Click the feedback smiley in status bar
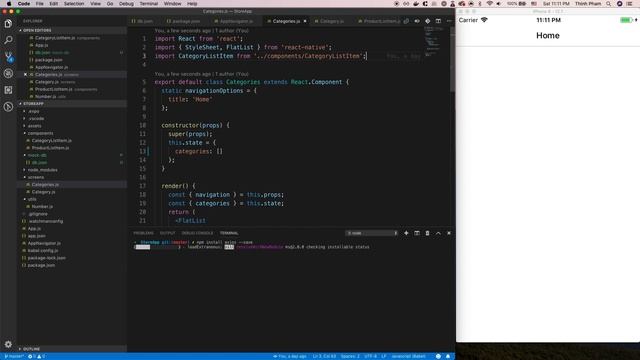Viewport: 640px width, 360px height. [x=438, y=356]
